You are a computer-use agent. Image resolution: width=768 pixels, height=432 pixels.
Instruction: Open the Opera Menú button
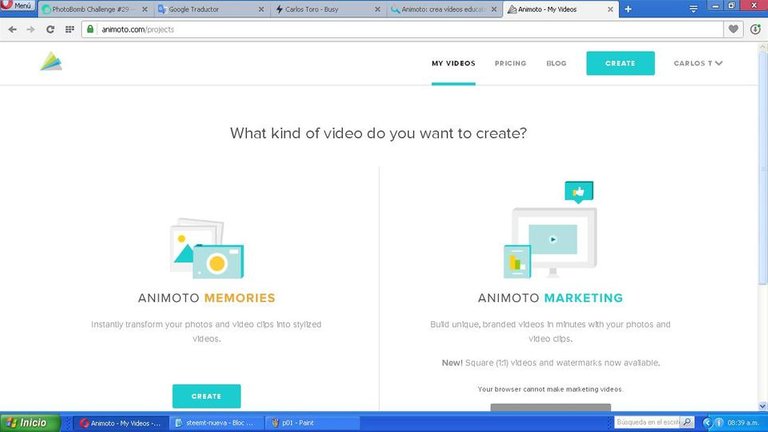point(18,5)
